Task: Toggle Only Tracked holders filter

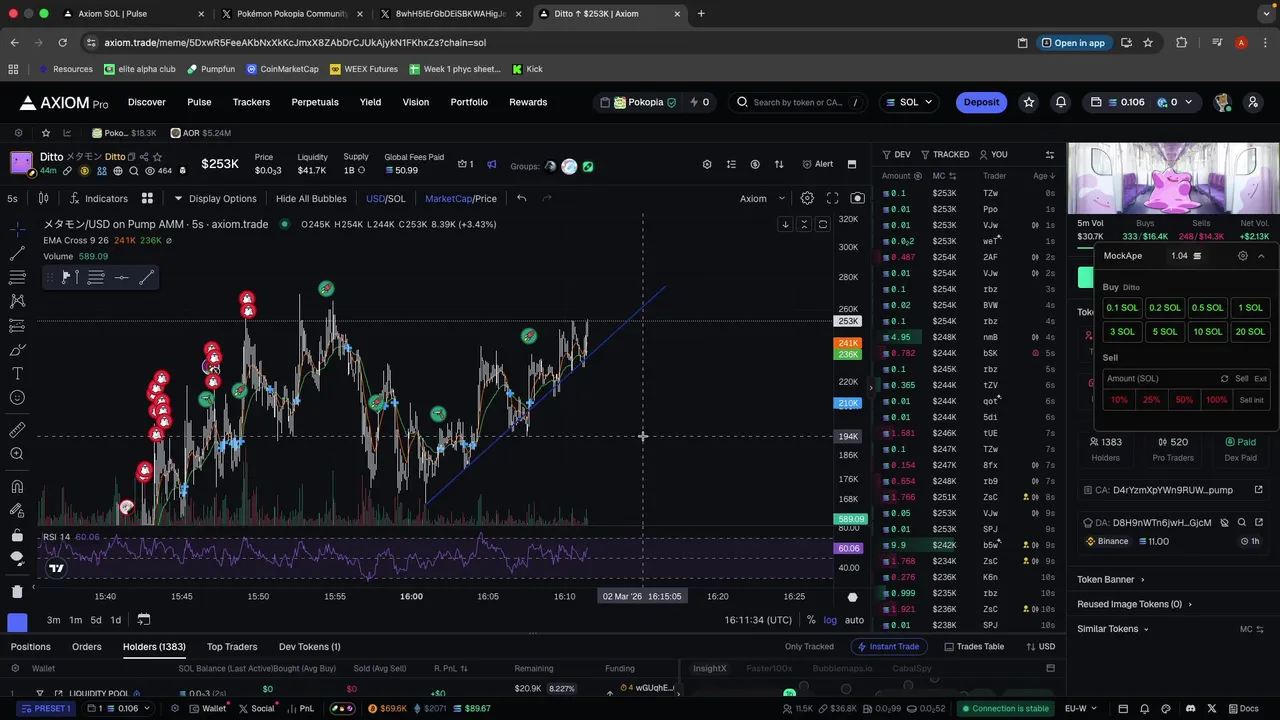Action: [x=809, y=647]
